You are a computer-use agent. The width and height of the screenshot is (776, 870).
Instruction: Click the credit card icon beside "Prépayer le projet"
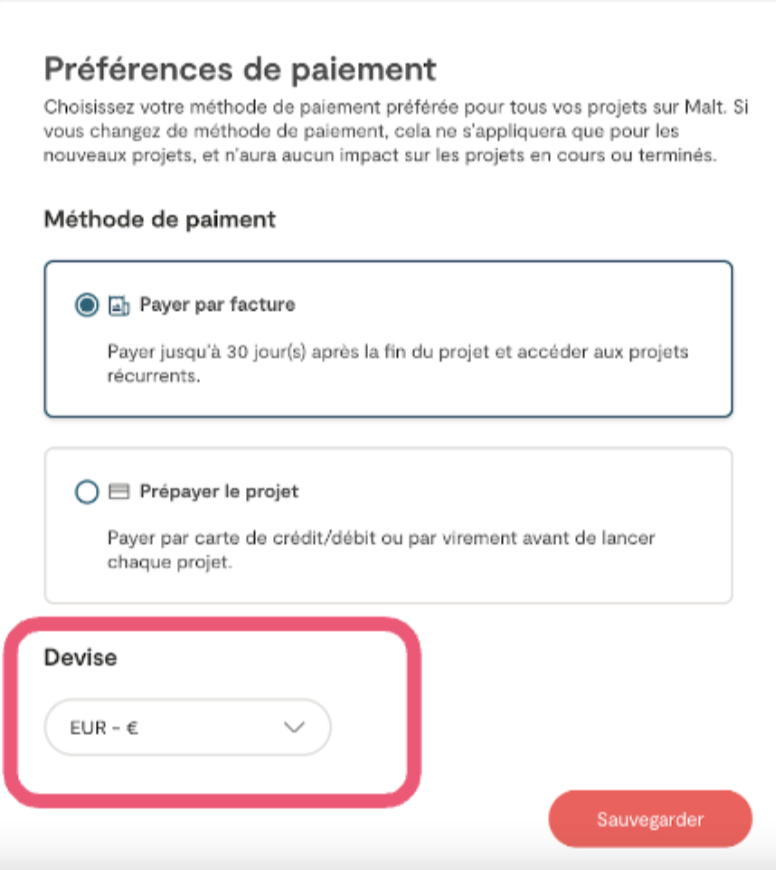pos(118,492)
